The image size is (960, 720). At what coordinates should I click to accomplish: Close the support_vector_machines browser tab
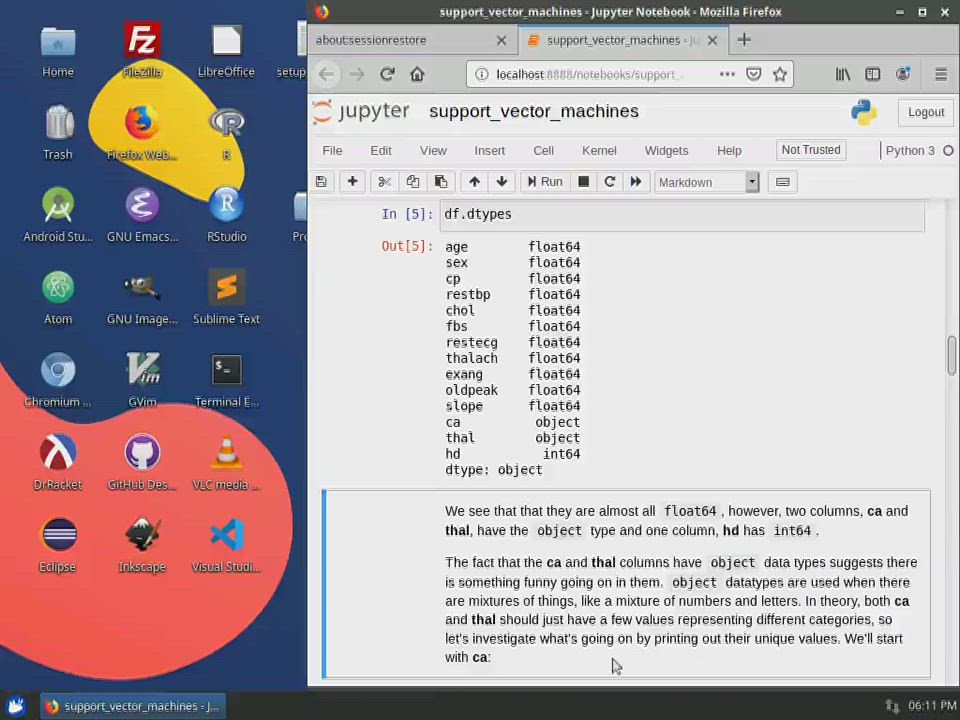[712, 40]
